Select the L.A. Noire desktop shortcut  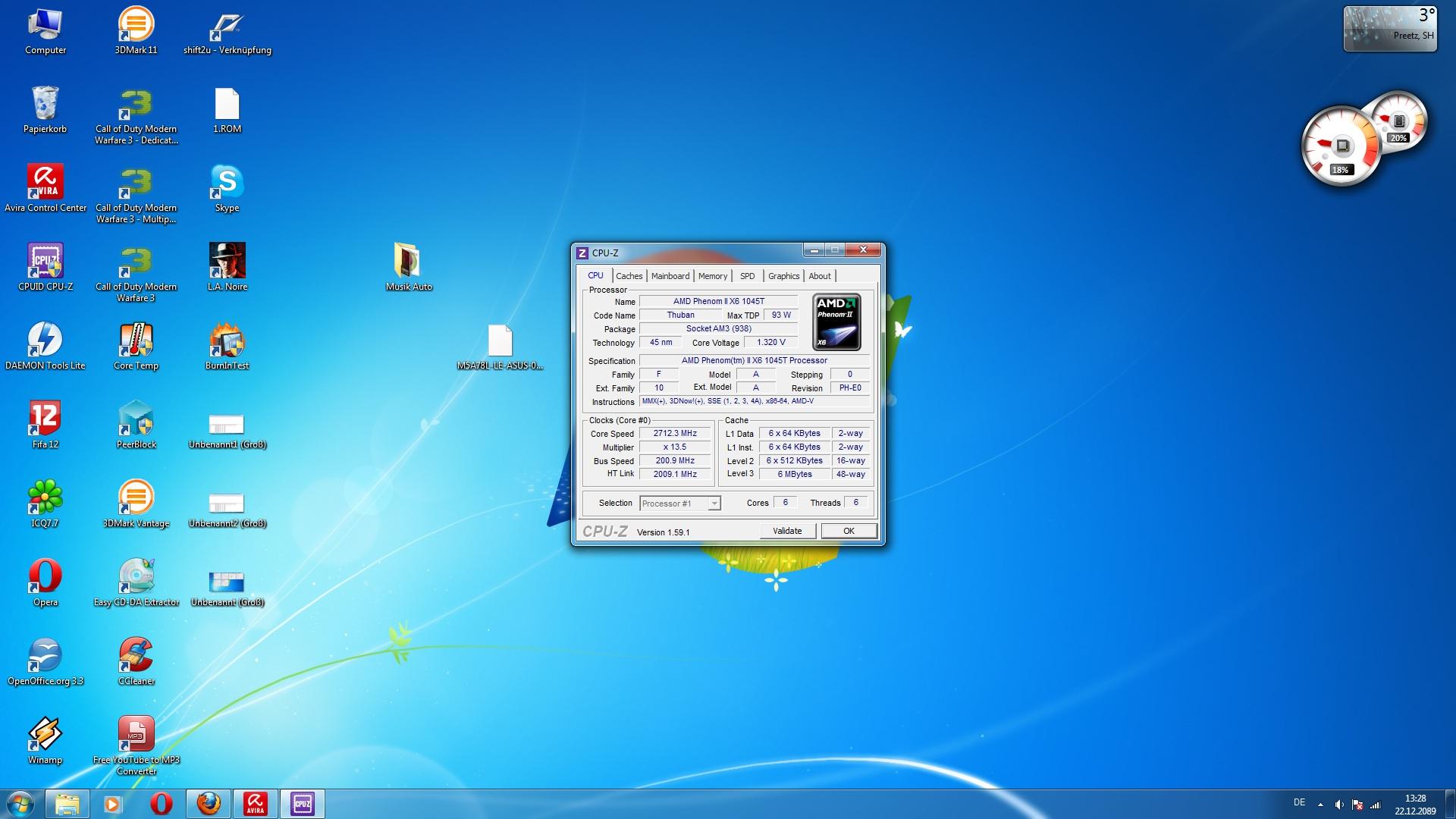tap(227, 268)
